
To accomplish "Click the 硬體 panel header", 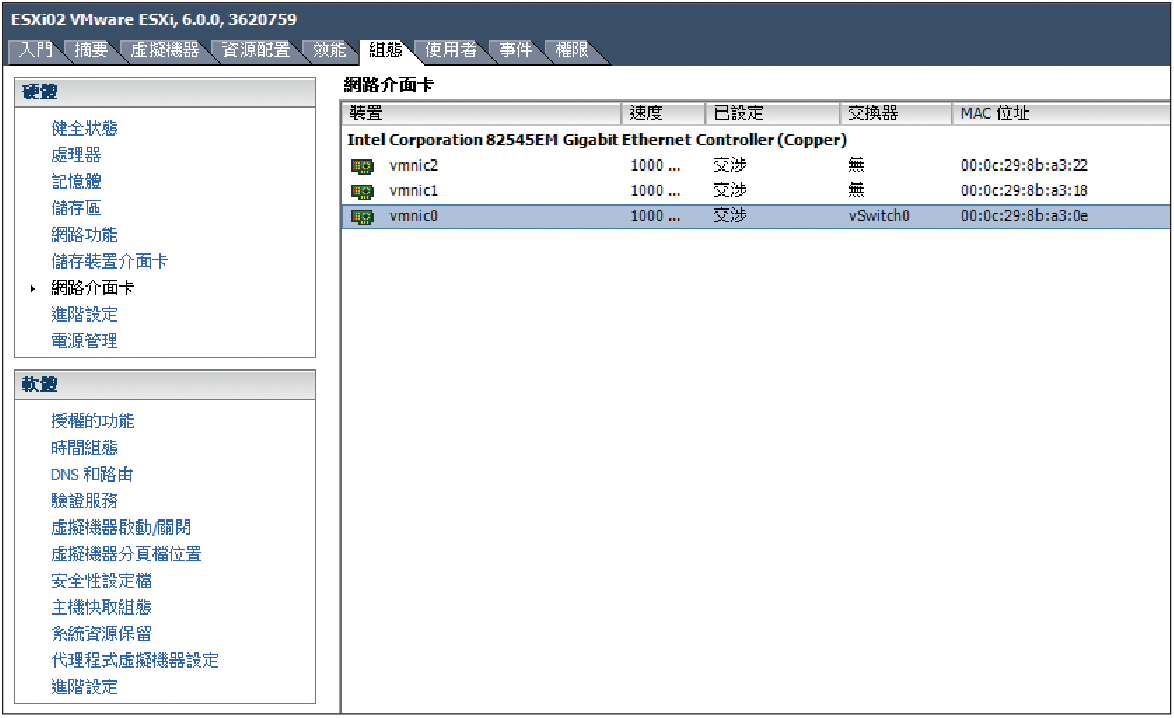I will pyautogui.click(x=165, y=92).
